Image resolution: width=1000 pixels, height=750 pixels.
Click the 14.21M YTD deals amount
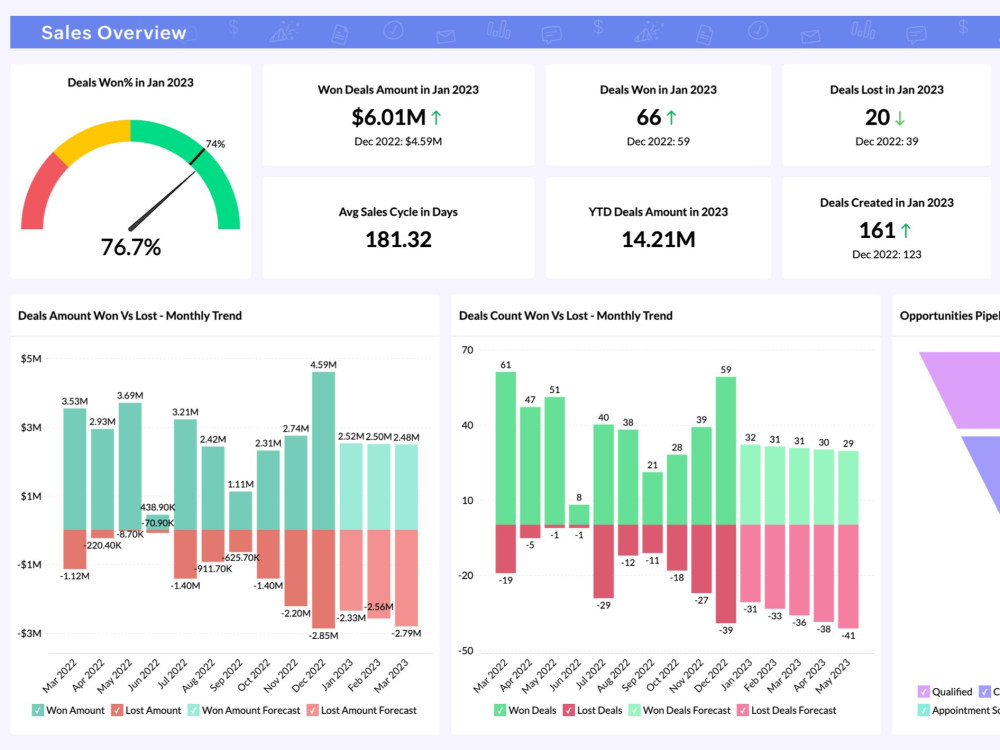pyautogui.click(x=658, y=240)
